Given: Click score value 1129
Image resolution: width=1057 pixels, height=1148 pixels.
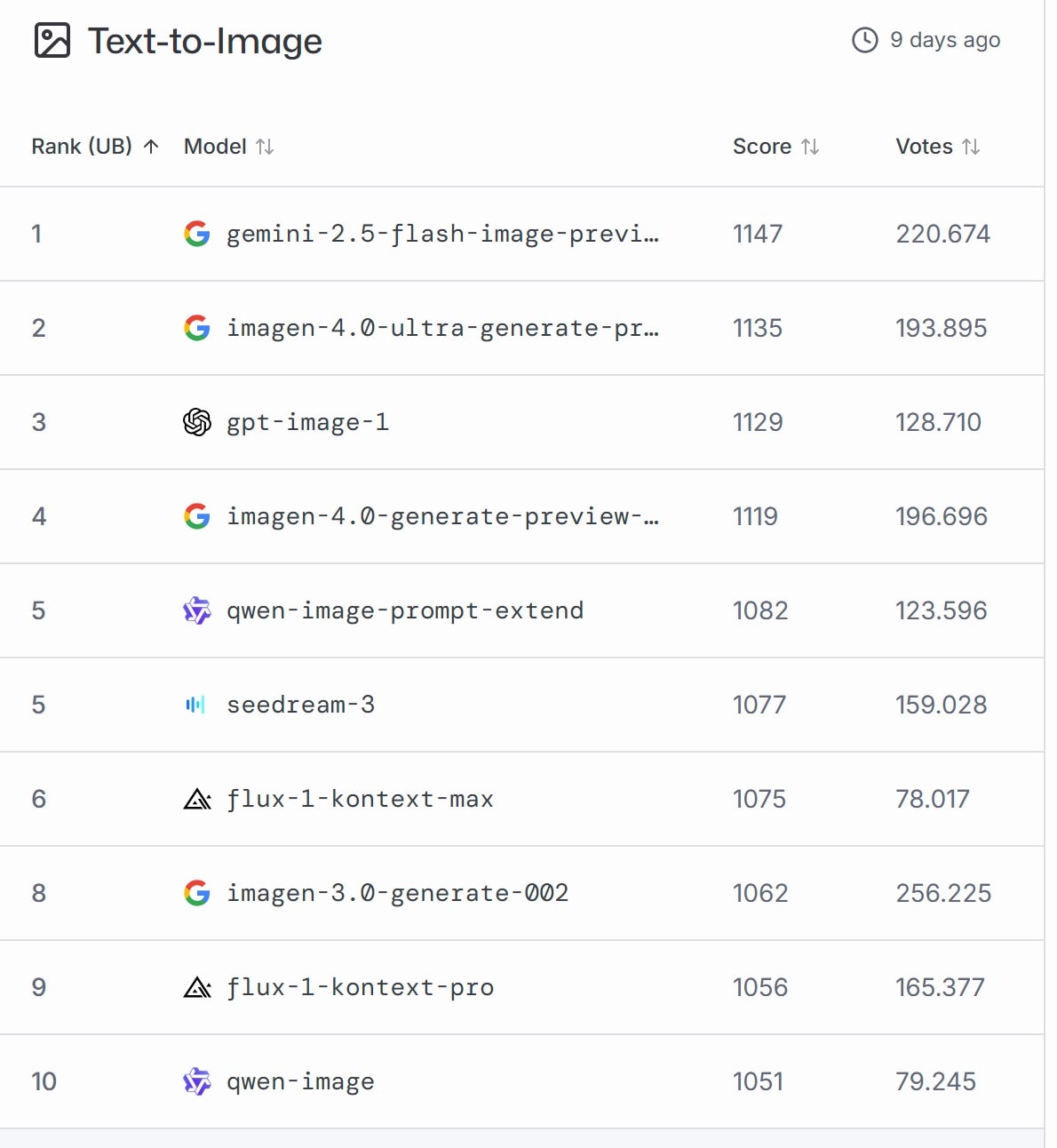Looking at the screenshot, I should click(758, 422).
